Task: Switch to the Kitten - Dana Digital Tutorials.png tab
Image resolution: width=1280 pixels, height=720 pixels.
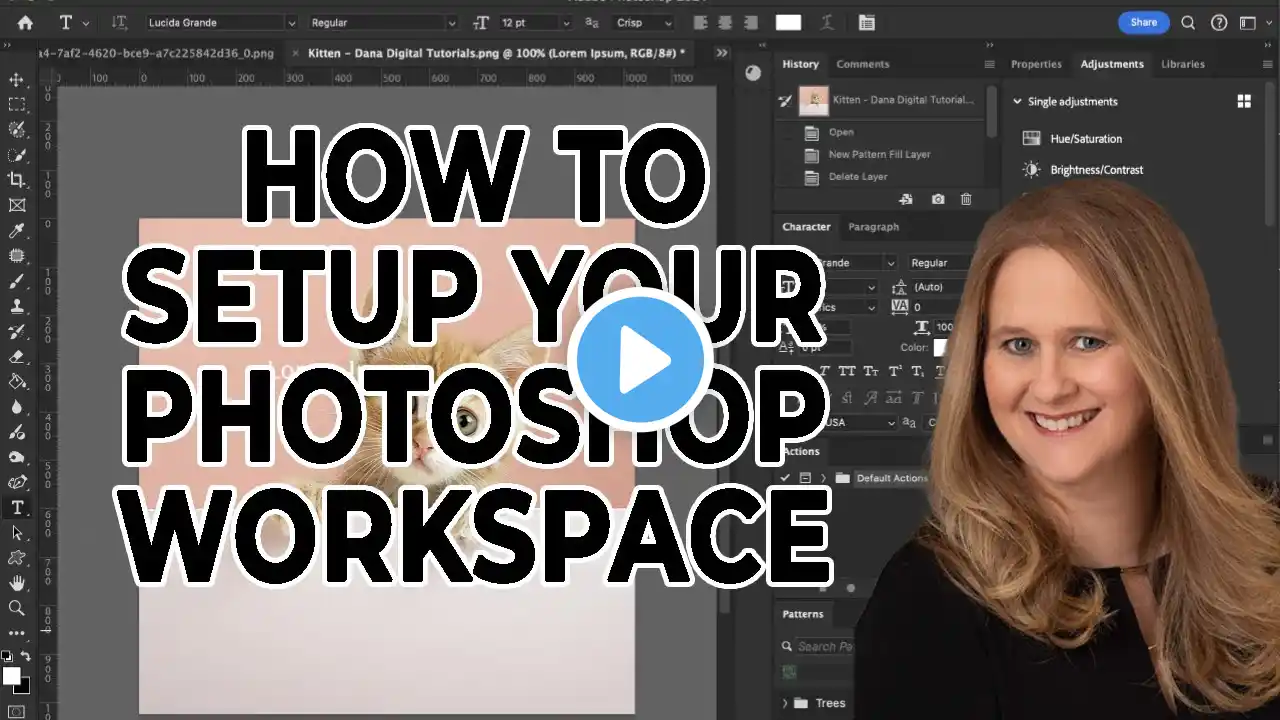Action: pos(496,52)
